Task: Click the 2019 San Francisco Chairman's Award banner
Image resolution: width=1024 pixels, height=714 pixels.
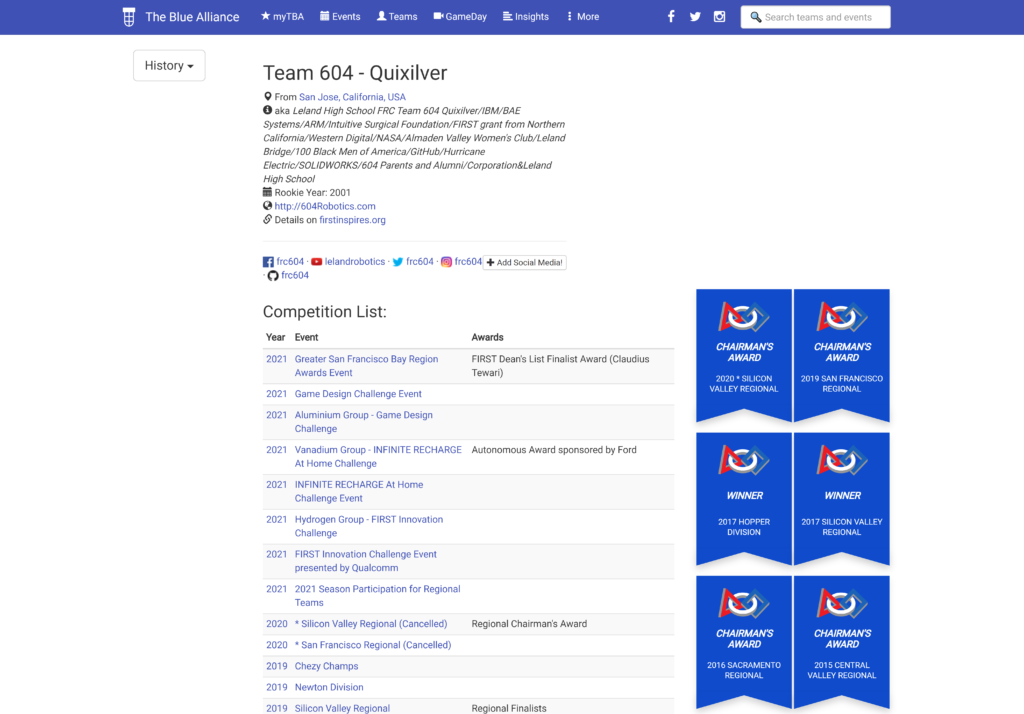Action: click(842, 355)
